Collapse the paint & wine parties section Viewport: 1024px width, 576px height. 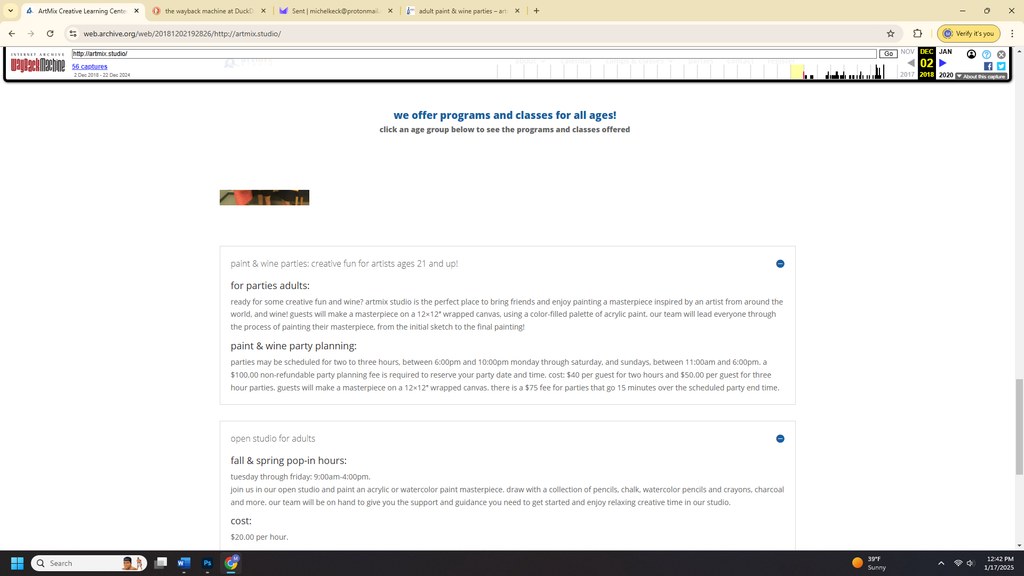click(x=780, y=264)
